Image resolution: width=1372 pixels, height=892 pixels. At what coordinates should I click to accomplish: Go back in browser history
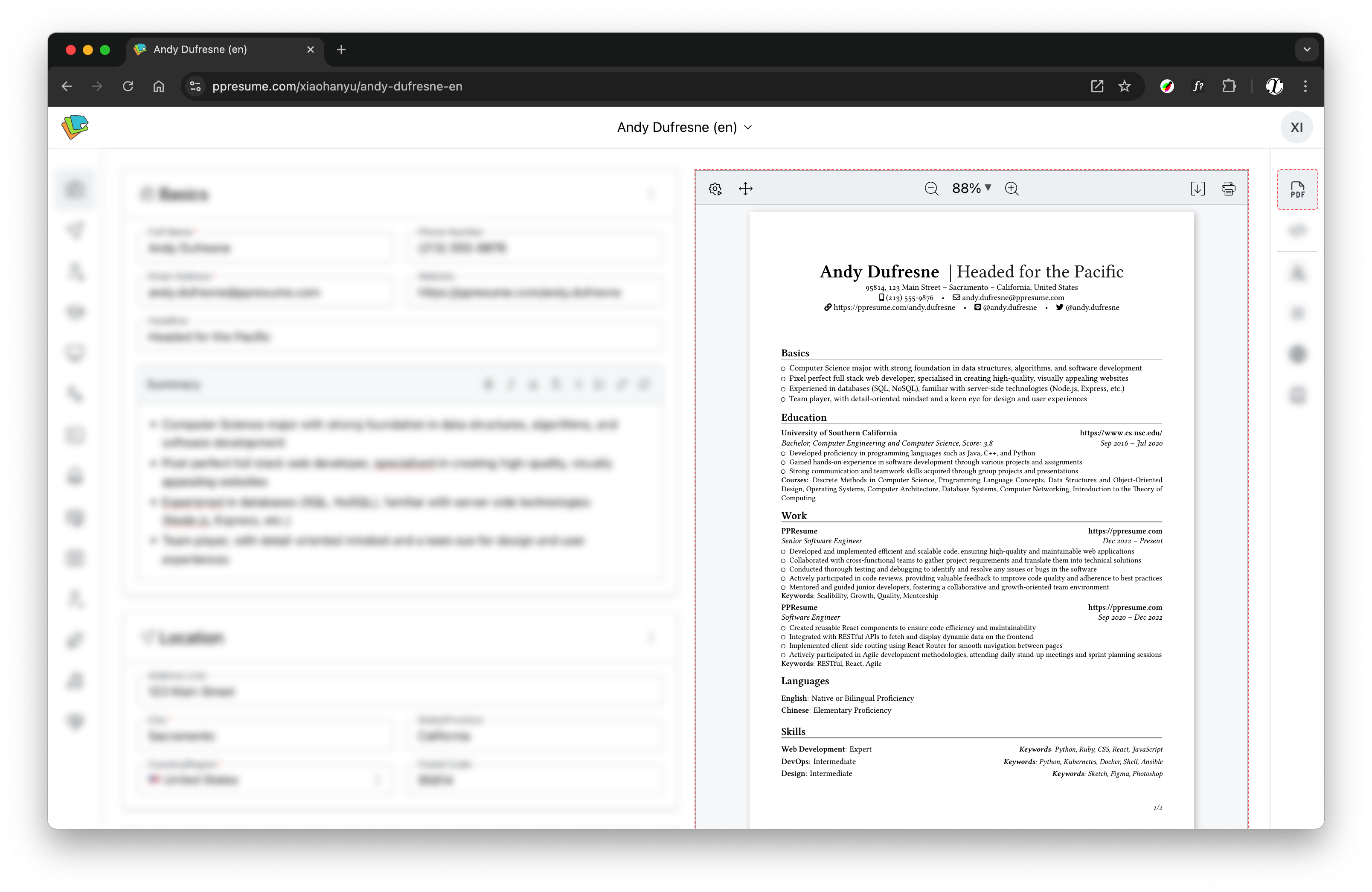pos(67,86)
